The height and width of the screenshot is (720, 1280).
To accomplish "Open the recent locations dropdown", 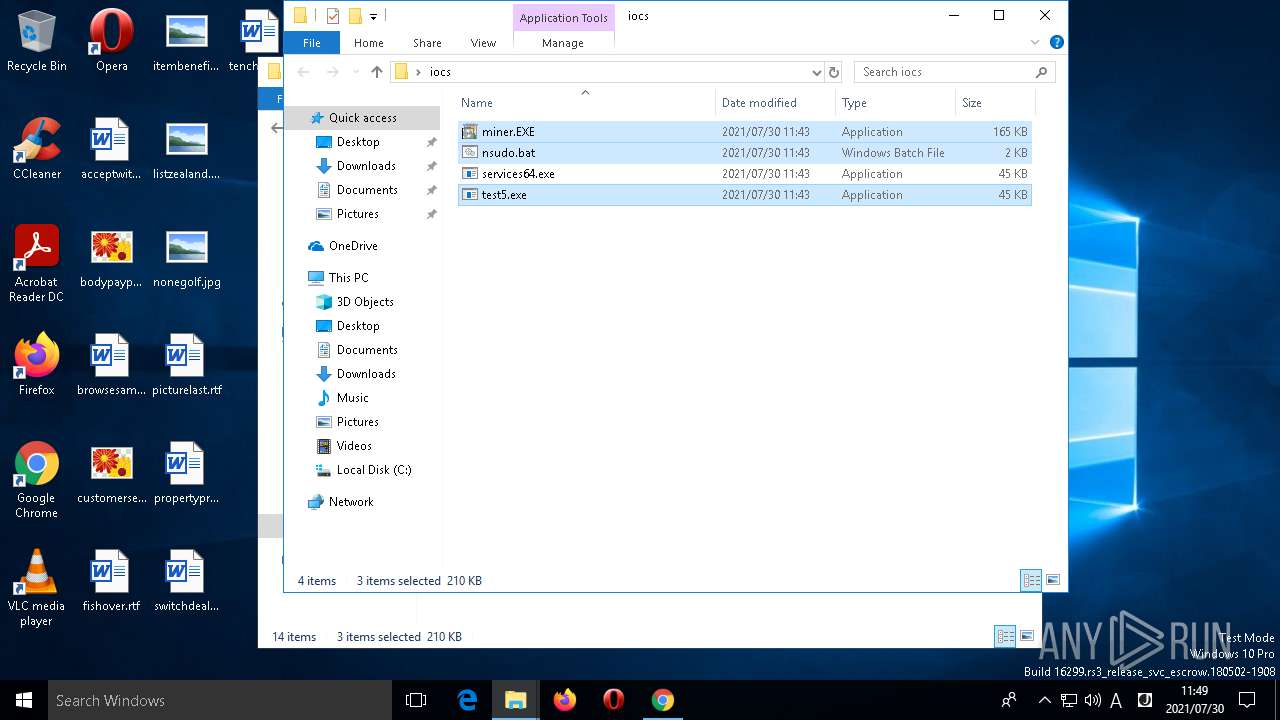I will pos(355,72).
